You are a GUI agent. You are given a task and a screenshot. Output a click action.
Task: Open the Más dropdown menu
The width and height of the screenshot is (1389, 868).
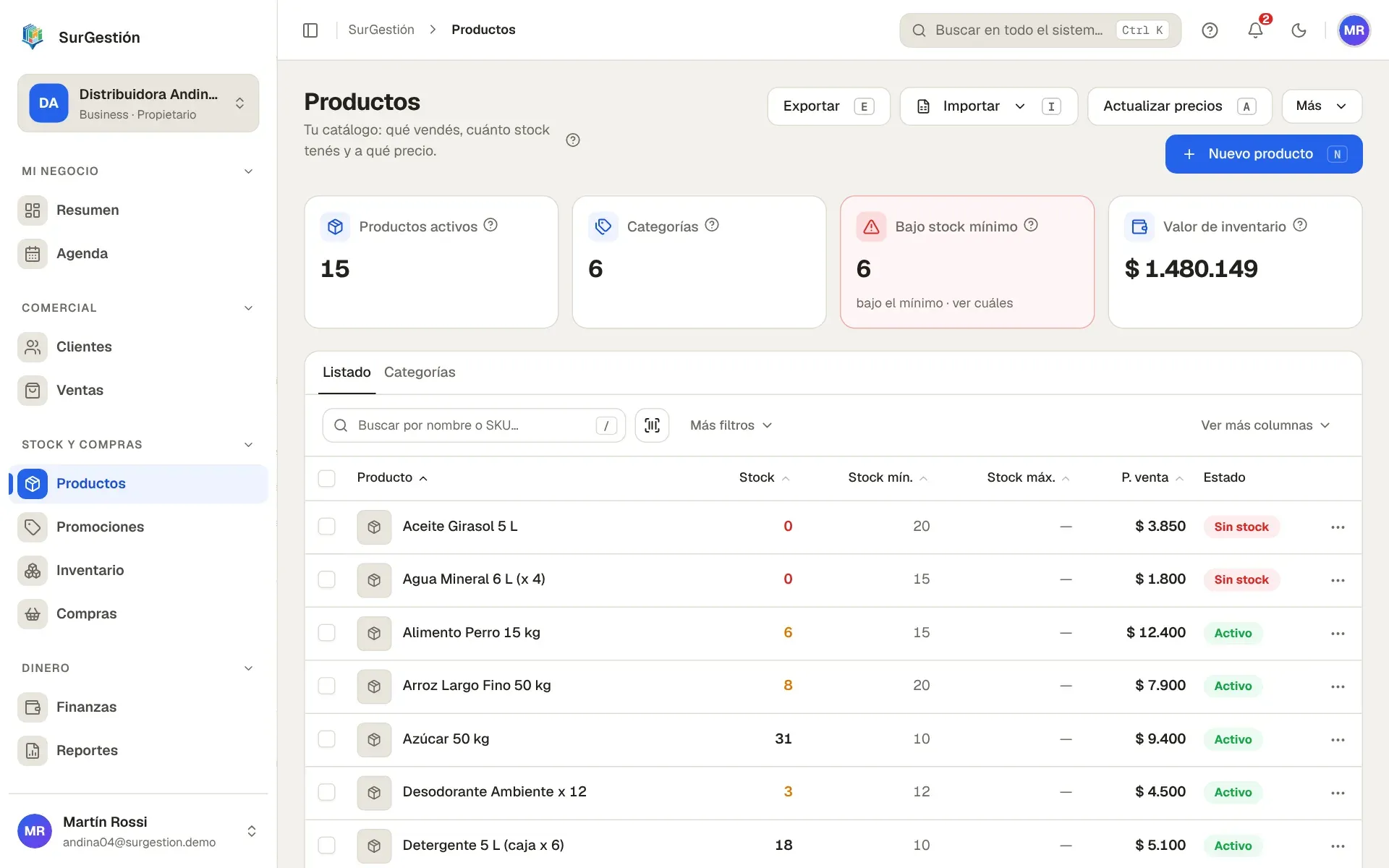click(x=1322, y=106)
